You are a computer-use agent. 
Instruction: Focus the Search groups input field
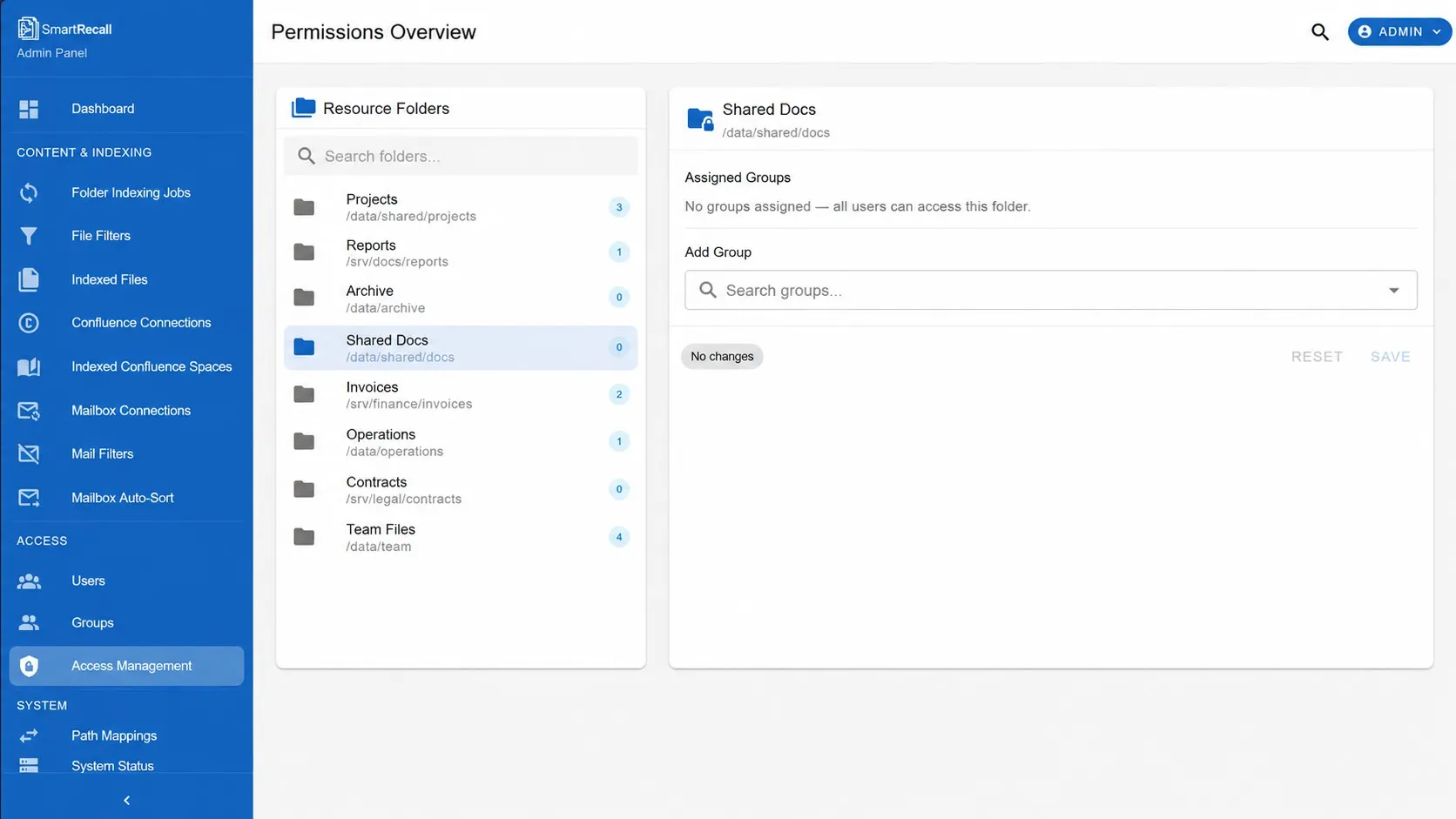[x=1050, y=291]
